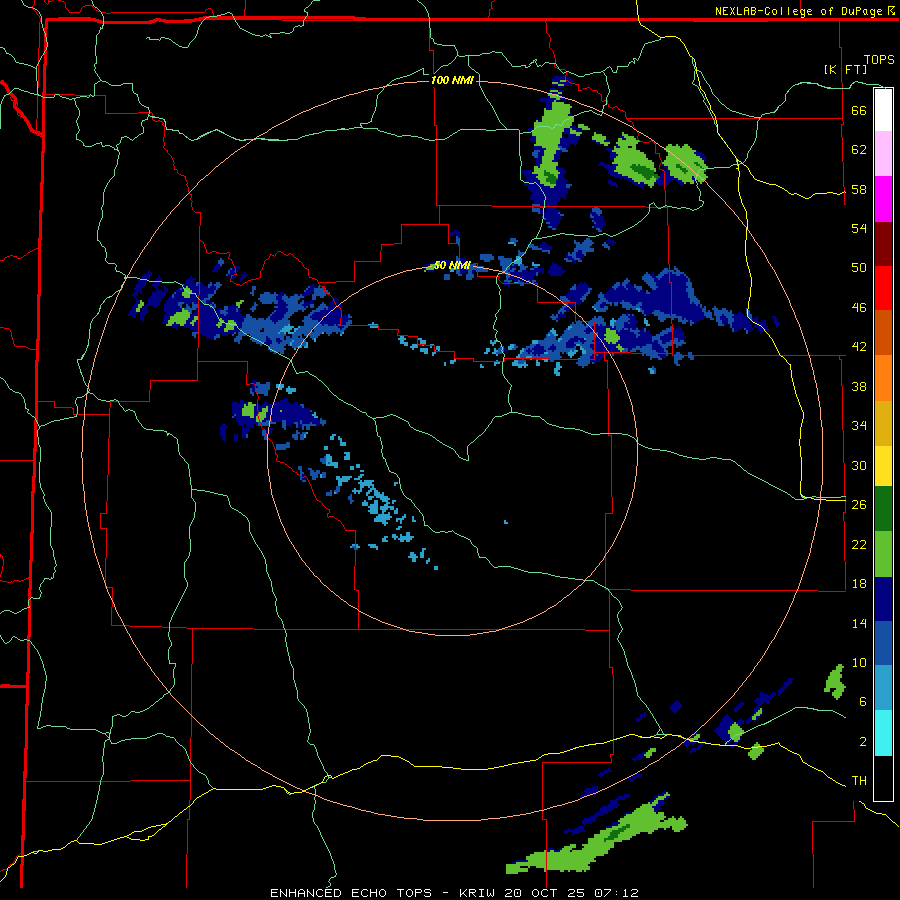This screenshot has width=900, height=900.
Task: Click the 22 legend value
Action: pos(859,544)
